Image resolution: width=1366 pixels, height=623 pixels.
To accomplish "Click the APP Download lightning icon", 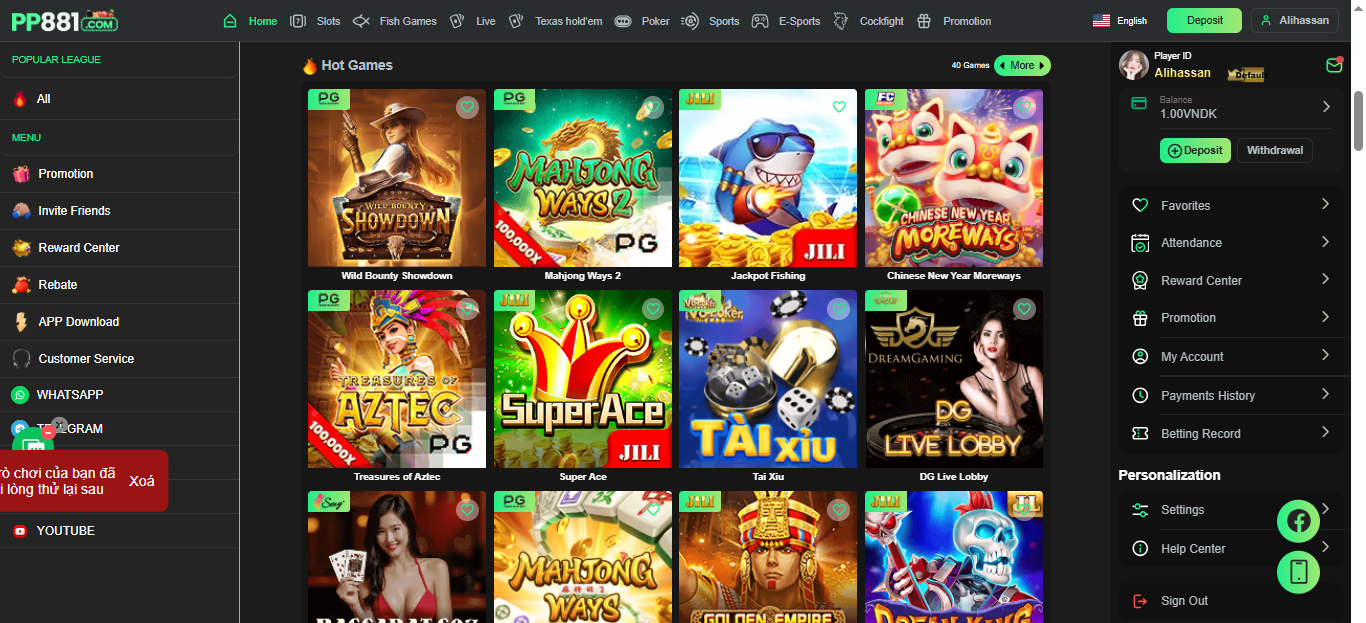I will pyautogui.click(x=21, y=322).
